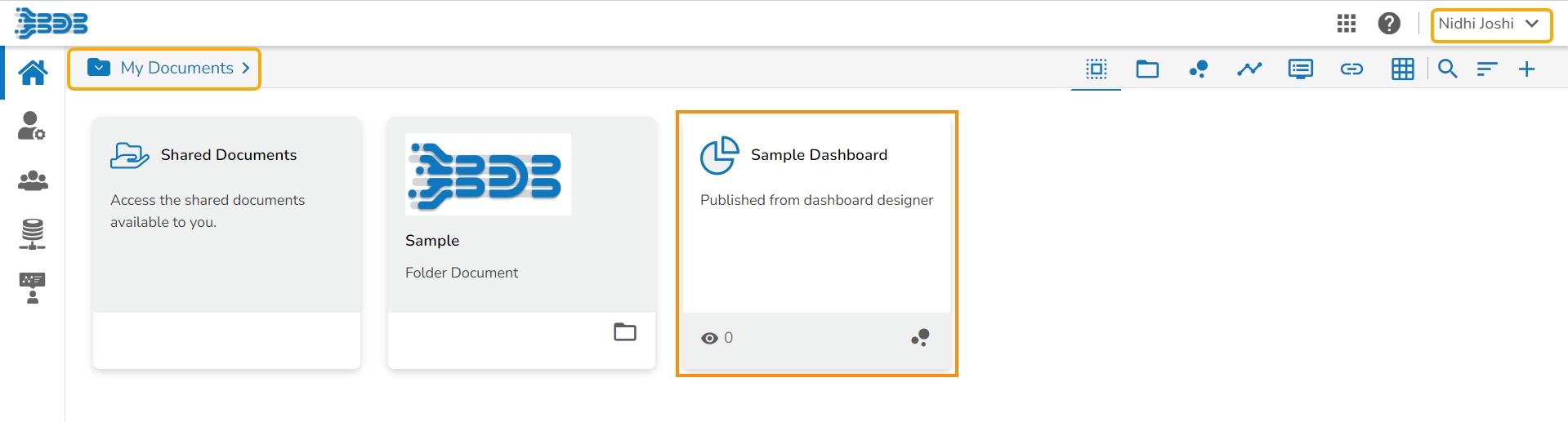The image size is (1568, 422).
Task: Expand the Nidhi Joshi user dropdown
Action: pyautogui.click(x=1491, y=24)
